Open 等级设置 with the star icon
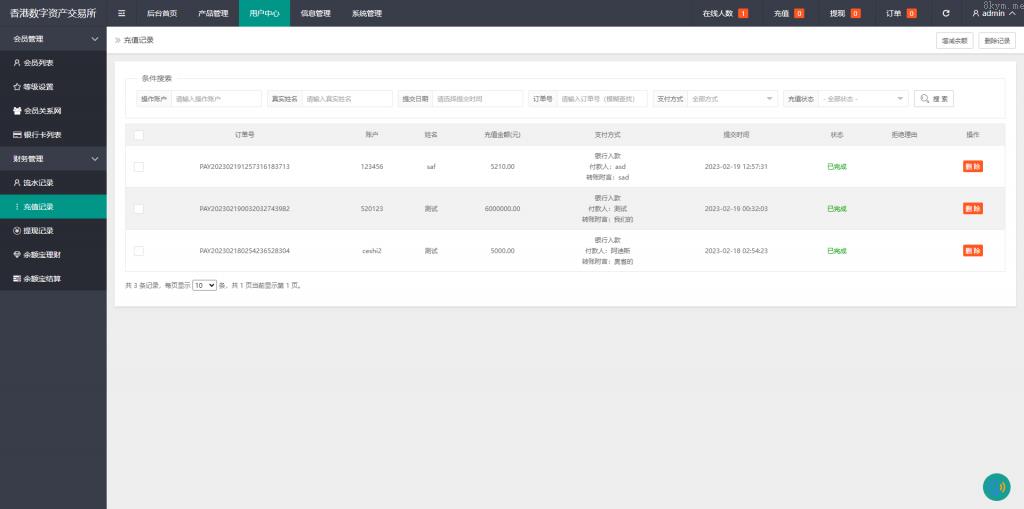Viewport: 1024px width, 509px height. (x=38, y=87)
